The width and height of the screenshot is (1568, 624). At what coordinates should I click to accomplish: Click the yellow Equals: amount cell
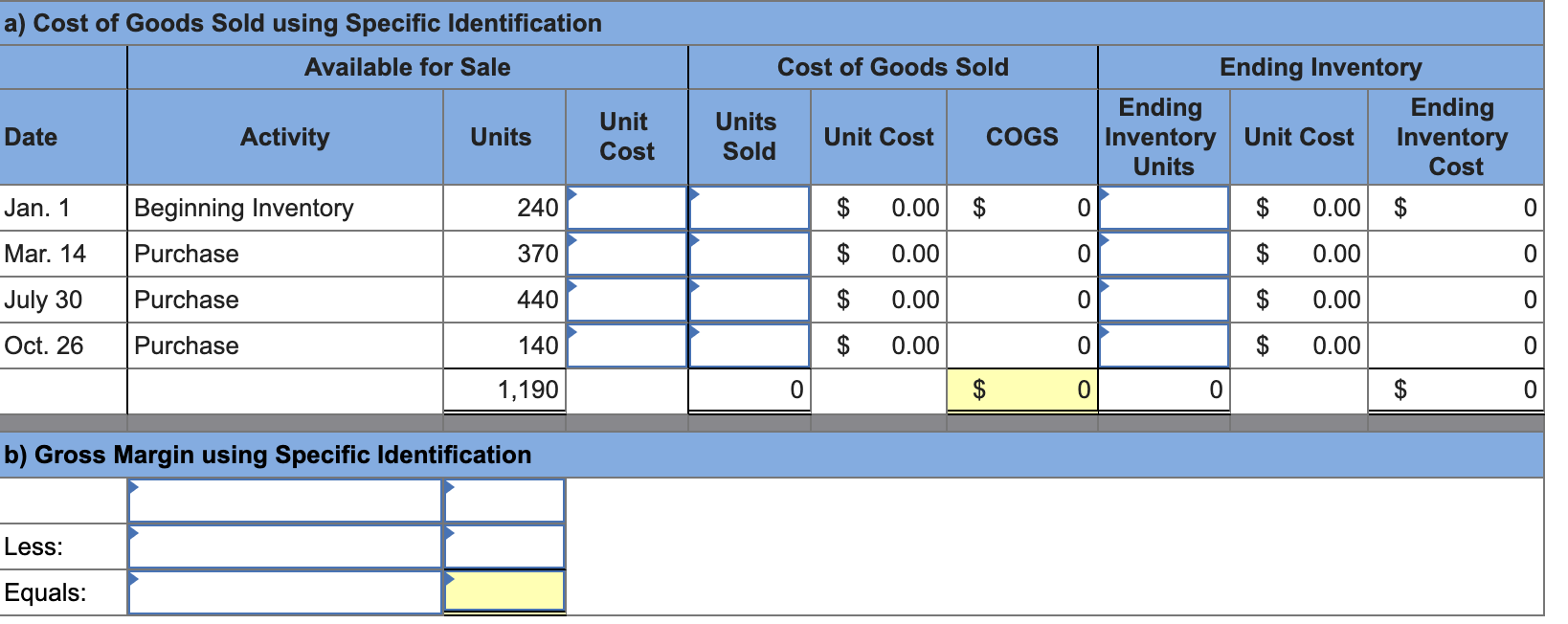click(x=504, y=591)
